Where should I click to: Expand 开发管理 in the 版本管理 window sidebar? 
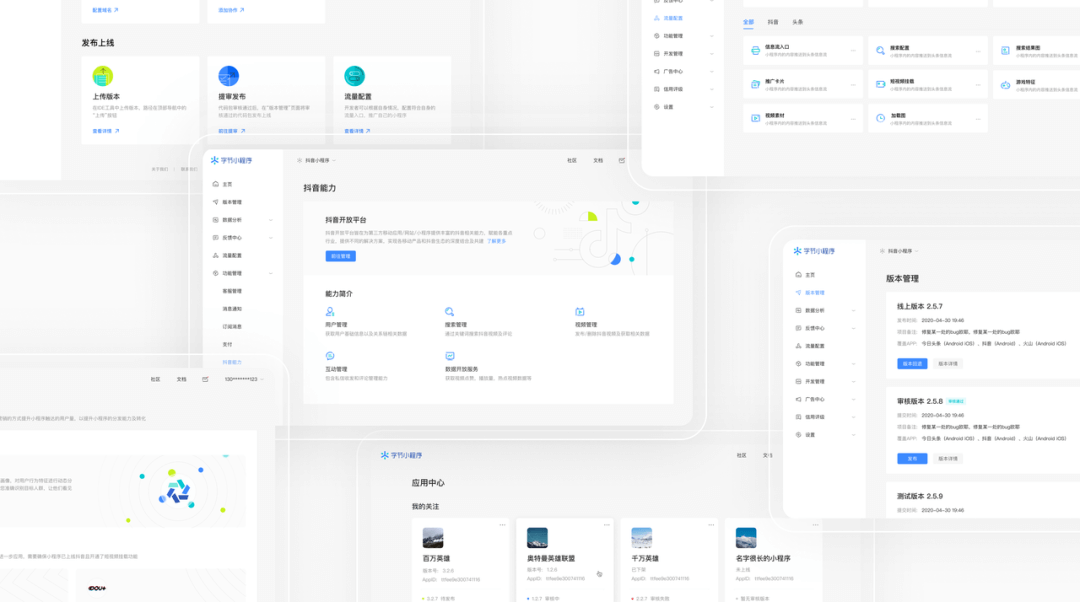point(853,382)
